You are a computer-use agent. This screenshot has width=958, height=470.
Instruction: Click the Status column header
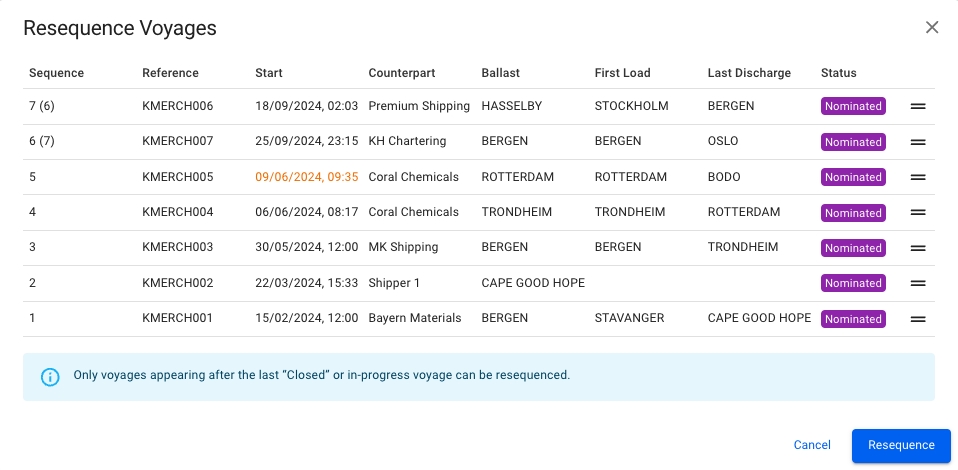(838, 73)
